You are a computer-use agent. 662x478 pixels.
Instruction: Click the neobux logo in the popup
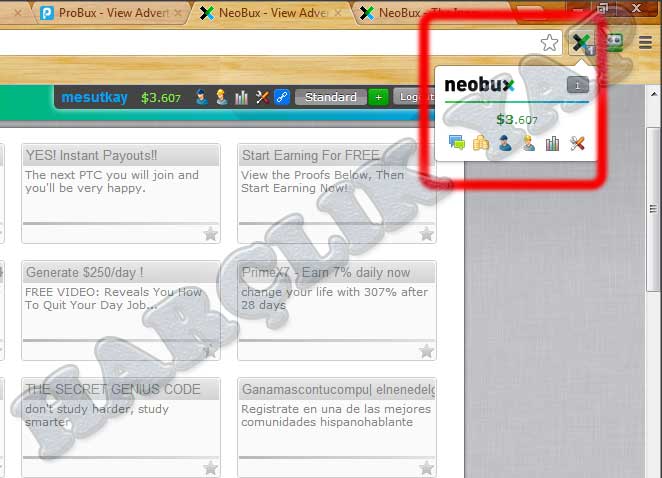(480, 85)
